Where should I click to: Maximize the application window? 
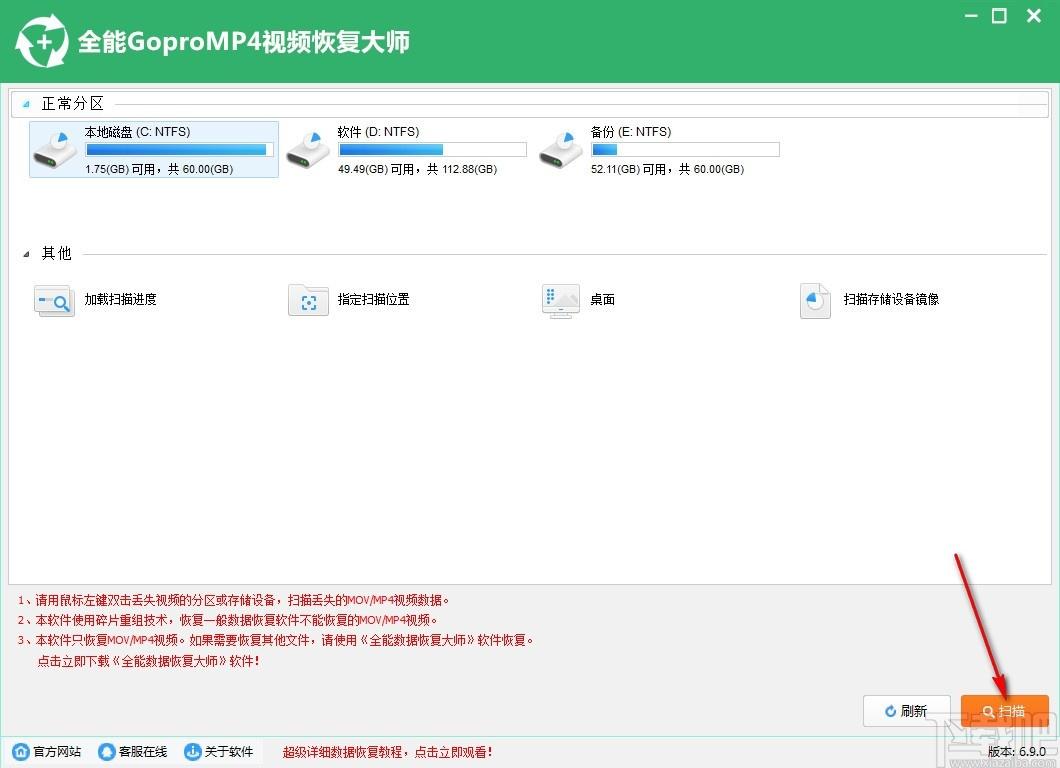[999, 16]
